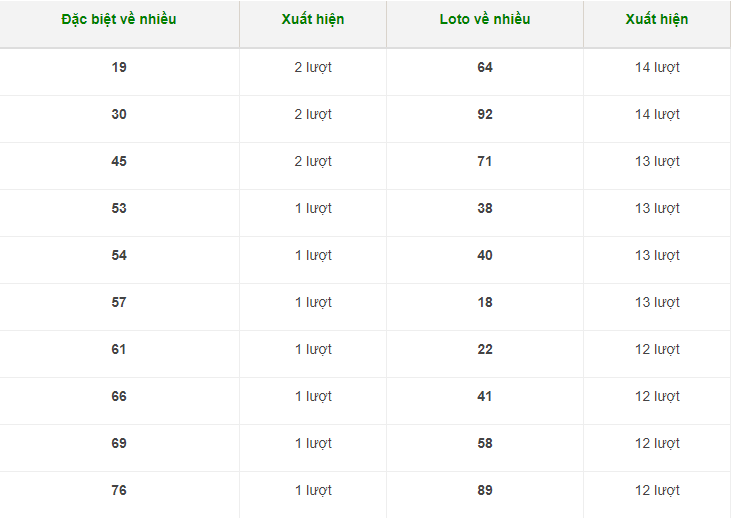The width and height of the screenshot is (731, 518).
Task: Select special number 19 cell
Action: tap(119, 67)
